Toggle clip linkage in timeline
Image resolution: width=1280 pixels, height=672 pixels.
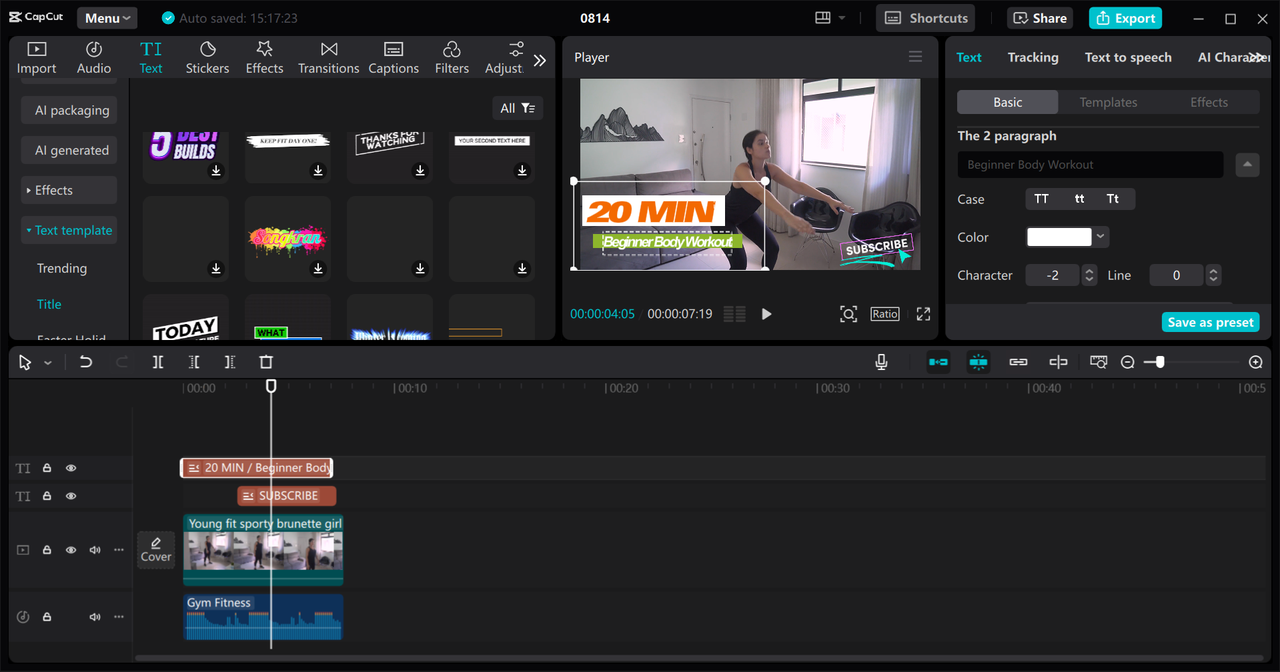1018,362
